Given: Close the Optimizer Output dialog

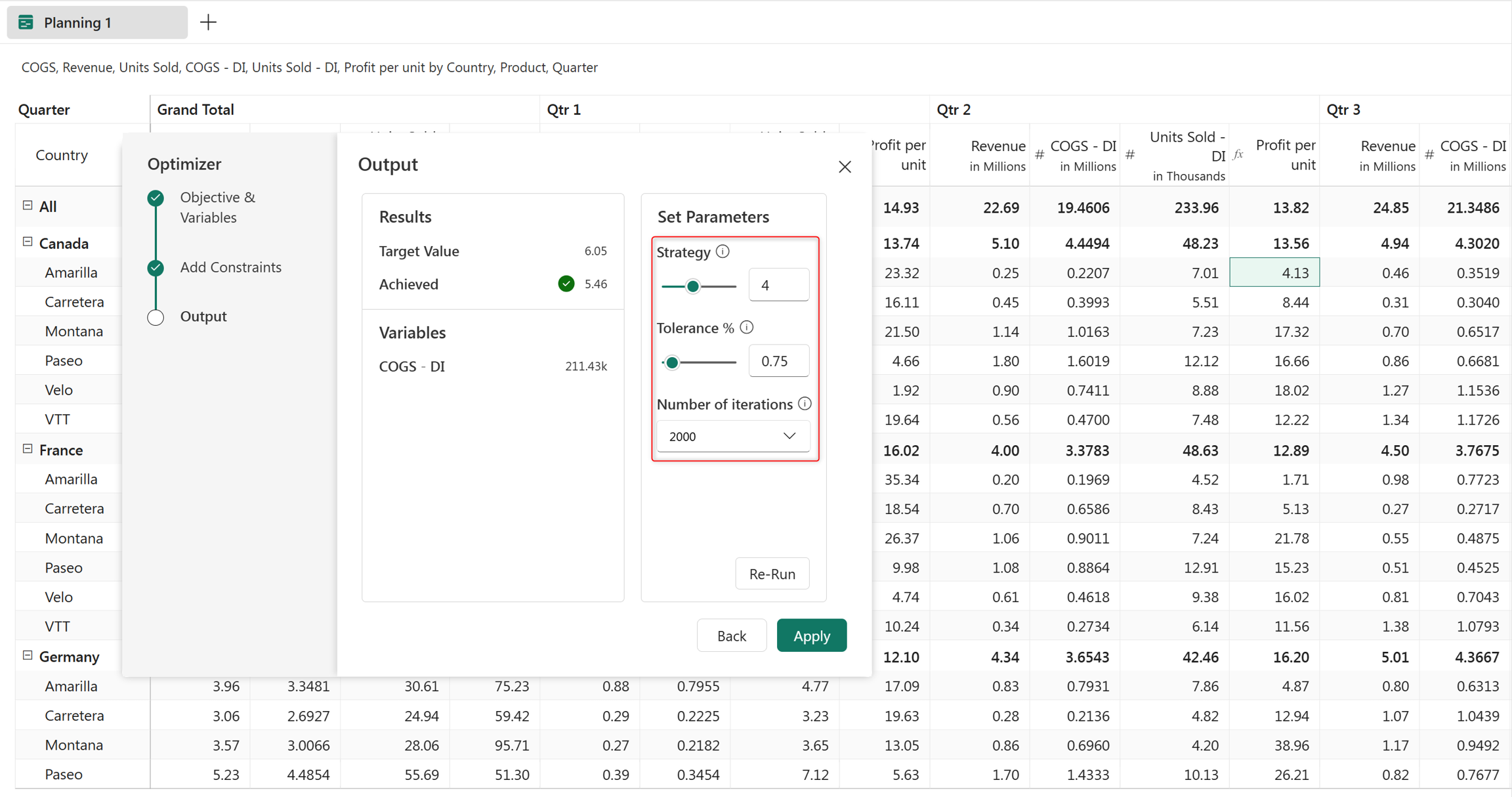Looking at the screenshot, I should click(x=845, y=167).
